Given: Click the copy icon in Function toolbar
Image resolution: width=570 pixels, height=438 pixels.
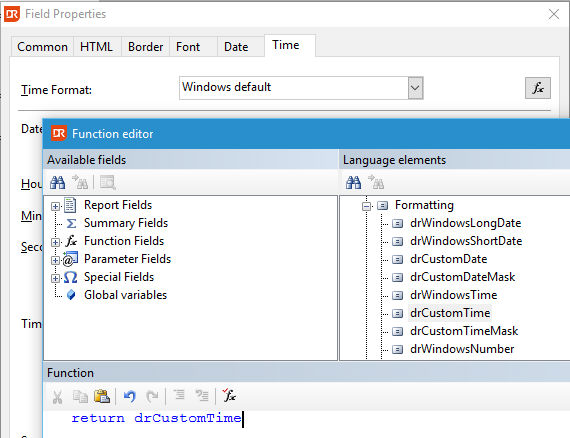Looking at the screenshot, I should [80, 396].
